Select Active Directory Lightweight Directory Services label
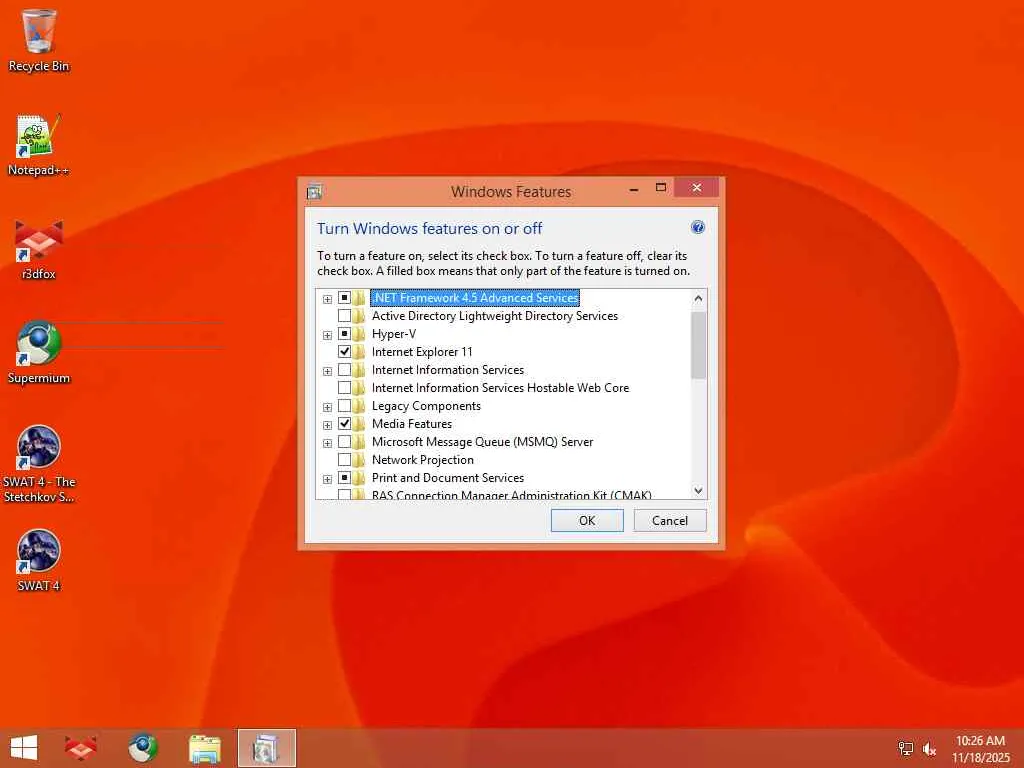1024x768 pixels. tap(494, 315)
